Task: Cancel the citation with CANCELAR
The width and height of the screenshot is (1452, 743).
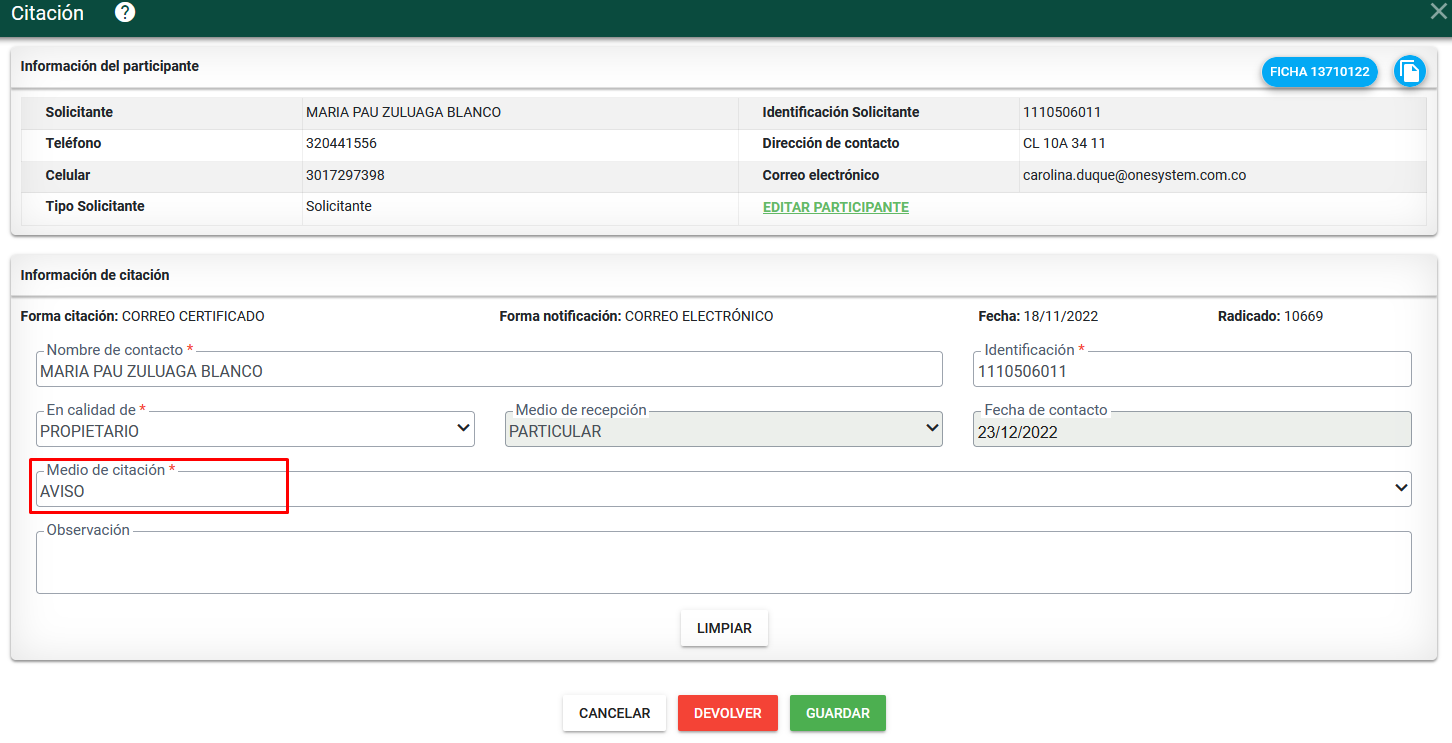Action: (615, 713)
